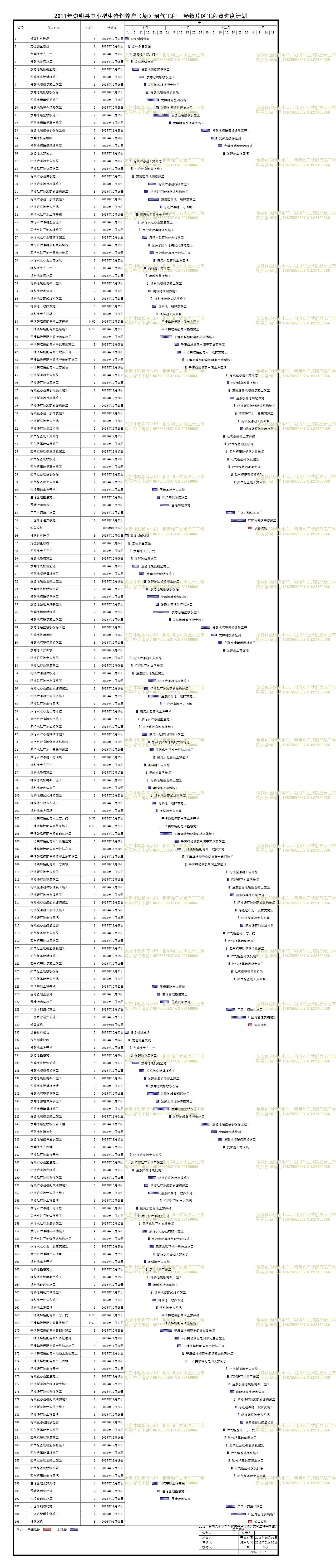This screenshot has width=336, height=1568.
Task: Click the 十二月 month header in timeline
Action: [x=225, y=27]
